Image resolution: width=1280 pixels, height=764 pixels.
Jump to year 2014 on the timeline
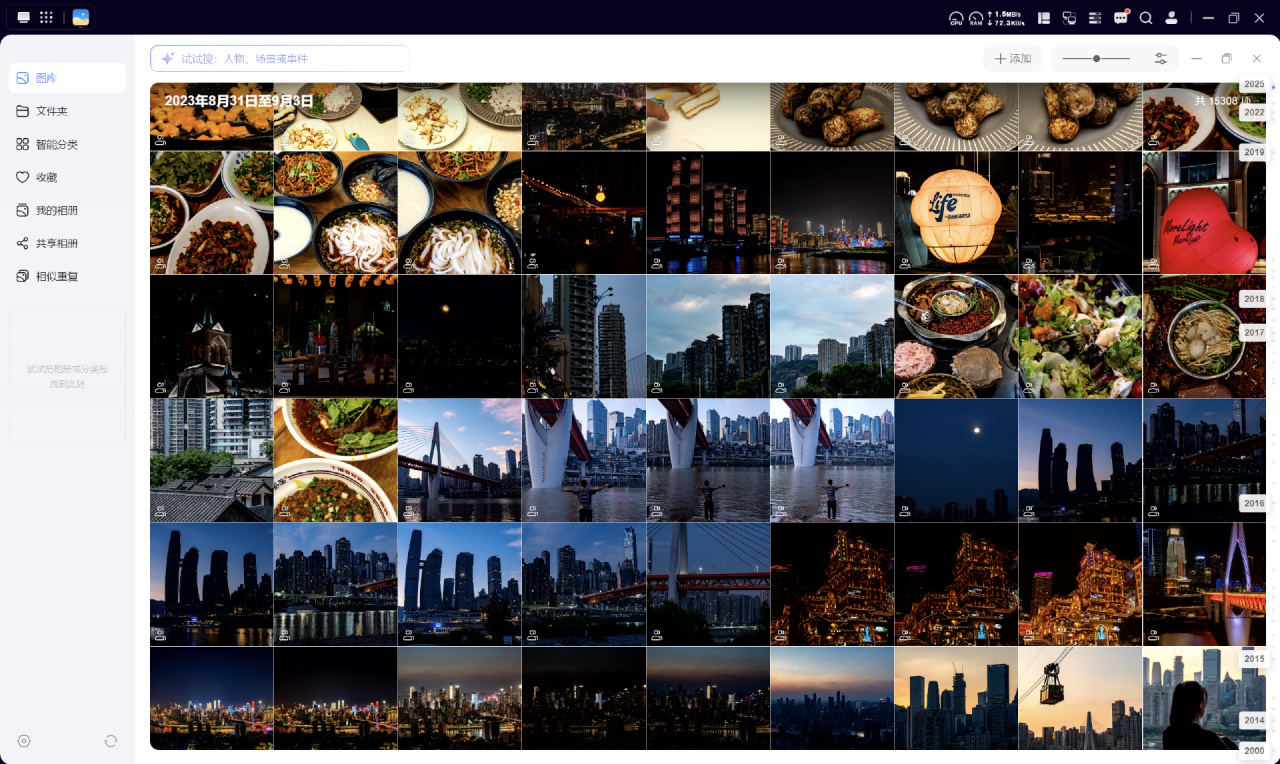[1254, 720]
